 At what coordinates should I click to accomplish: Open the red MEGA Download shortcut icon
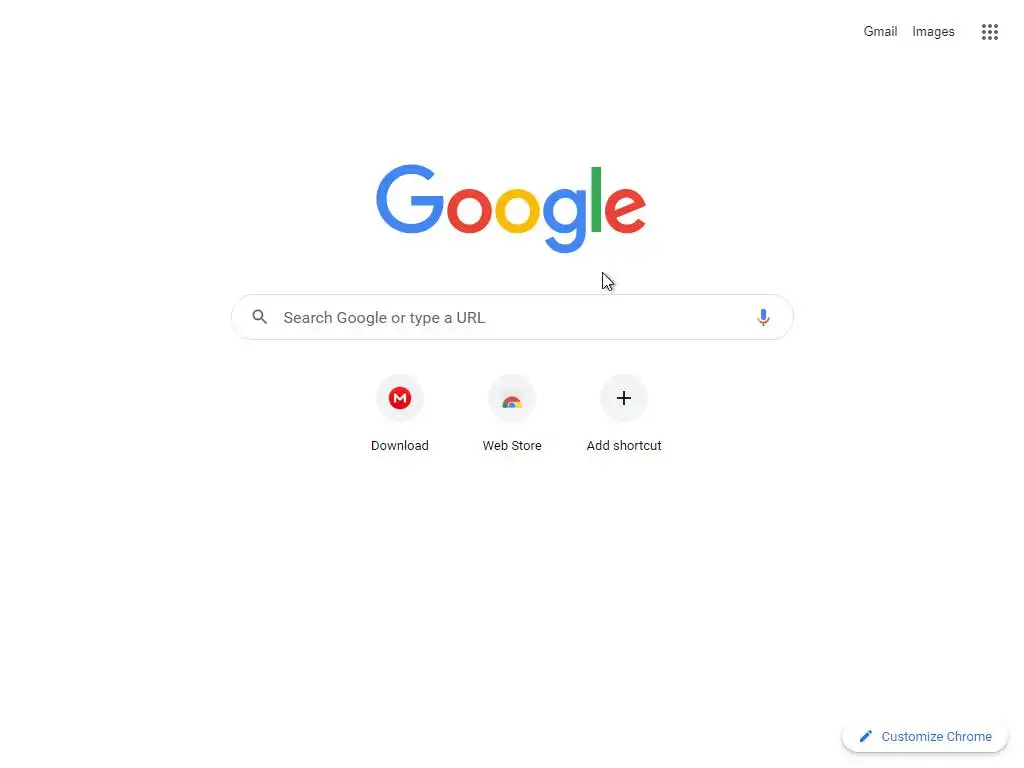[x=400, y=398]
